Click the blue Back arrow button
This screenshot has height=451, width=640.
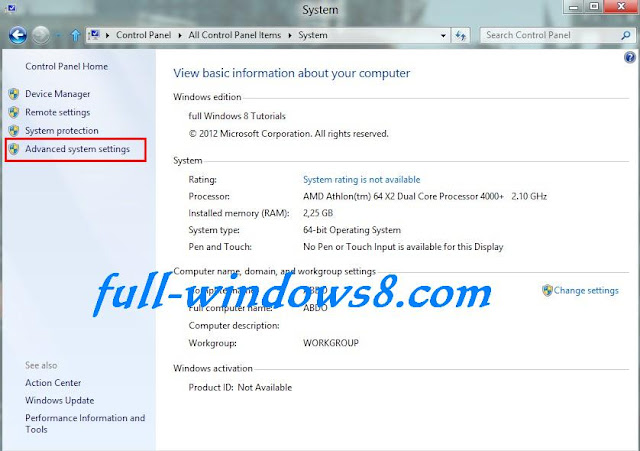[18, 35]
